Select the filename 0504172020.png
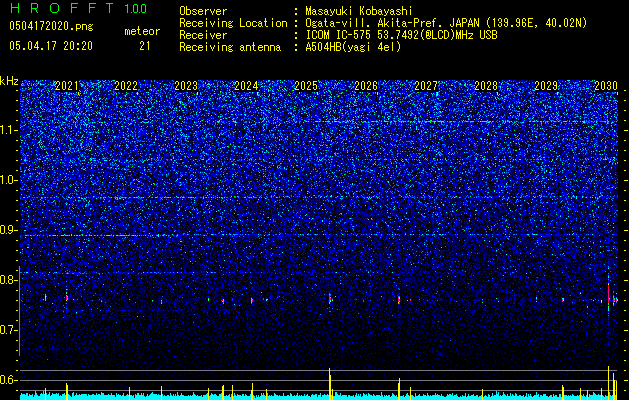The height and width of the screenshot is (400, 629). click(x=51, y=26)
